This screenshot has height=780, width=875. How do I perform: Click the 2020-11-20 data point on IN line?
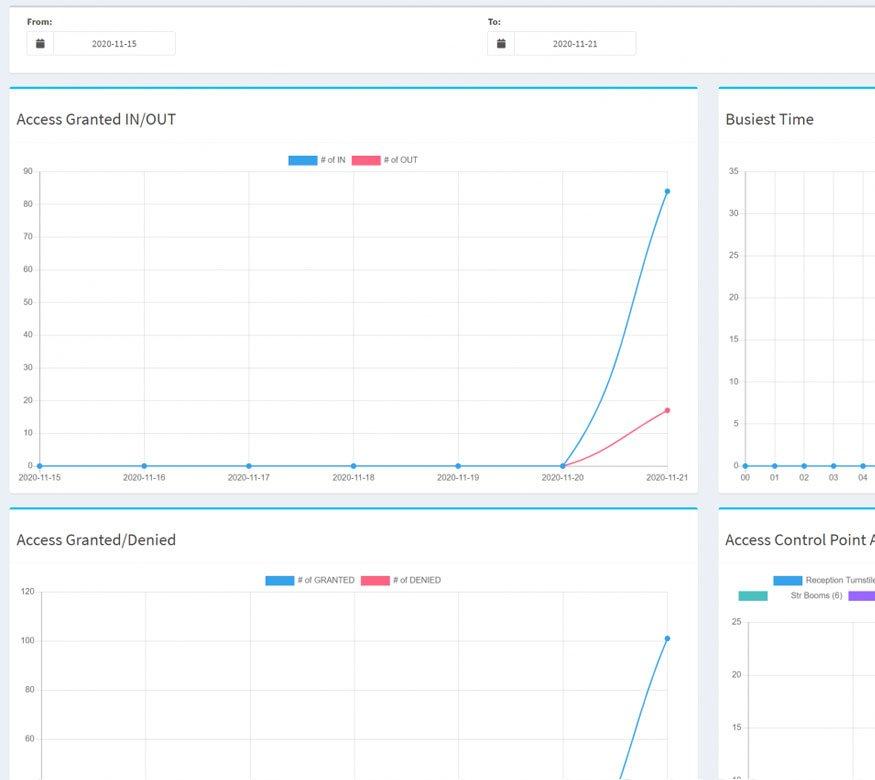(563, 464)
